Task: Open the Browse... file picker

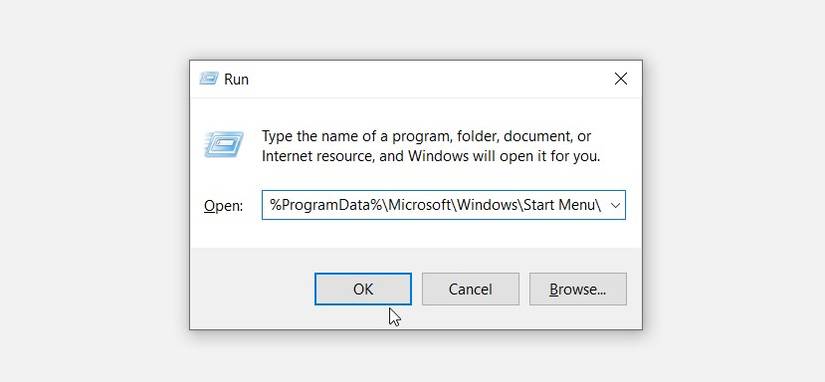Action: tap(578, 289)
